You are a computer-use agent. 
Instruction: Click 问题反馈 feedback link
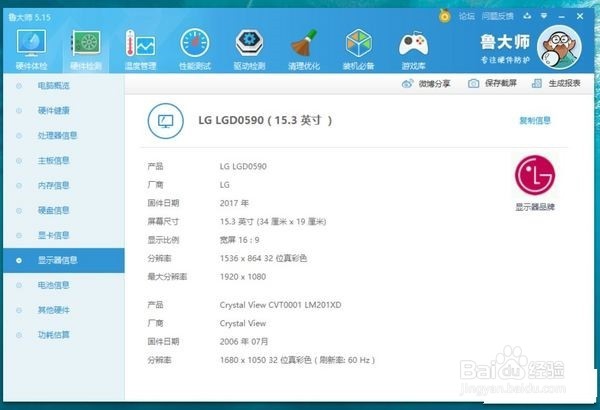497,16
